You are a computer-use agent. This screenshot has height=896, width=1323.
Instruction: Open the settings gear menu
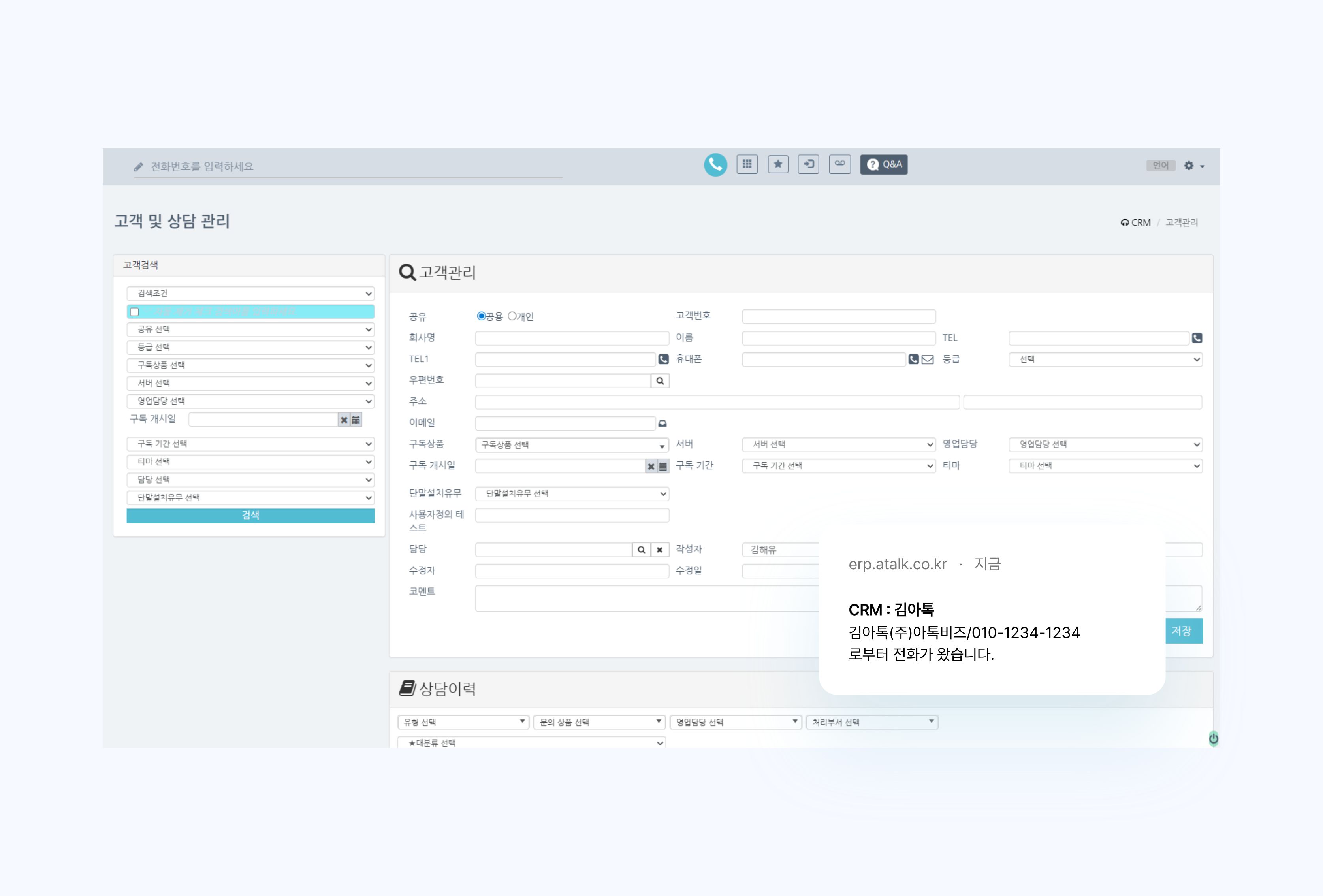click(1194, 166)
